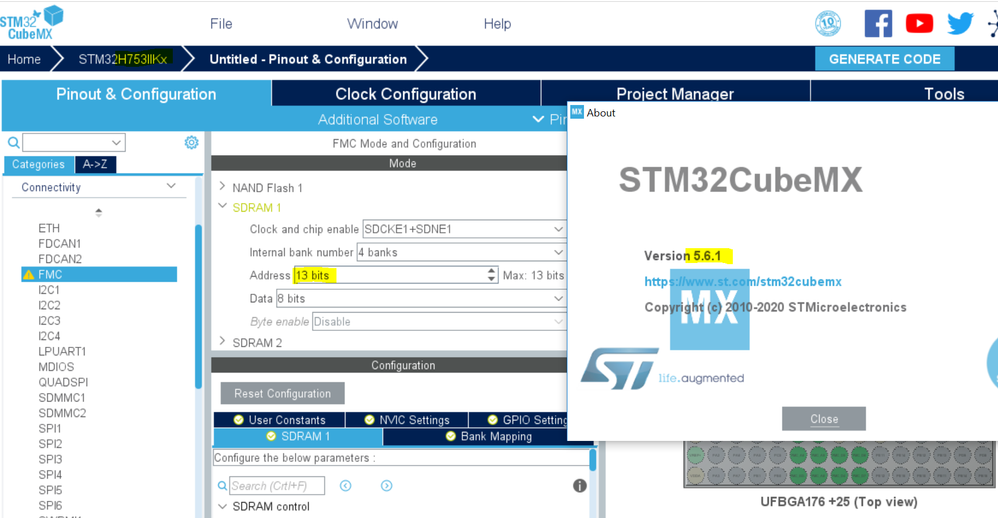The height and width of the screenshot is (518, 998).
Task: Open the Byte enable dropdown
Action: [439, 322]
